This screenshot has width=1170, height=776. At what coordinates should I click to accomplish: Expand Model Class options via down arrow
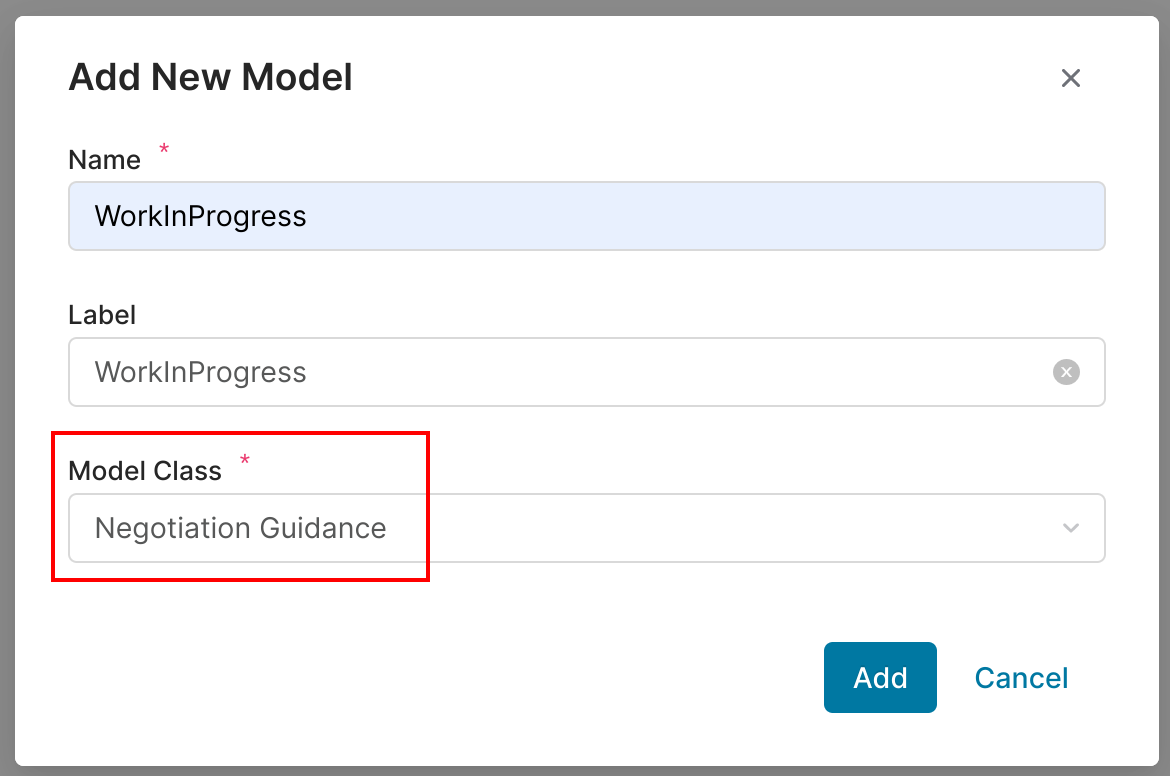point(1071,528)
